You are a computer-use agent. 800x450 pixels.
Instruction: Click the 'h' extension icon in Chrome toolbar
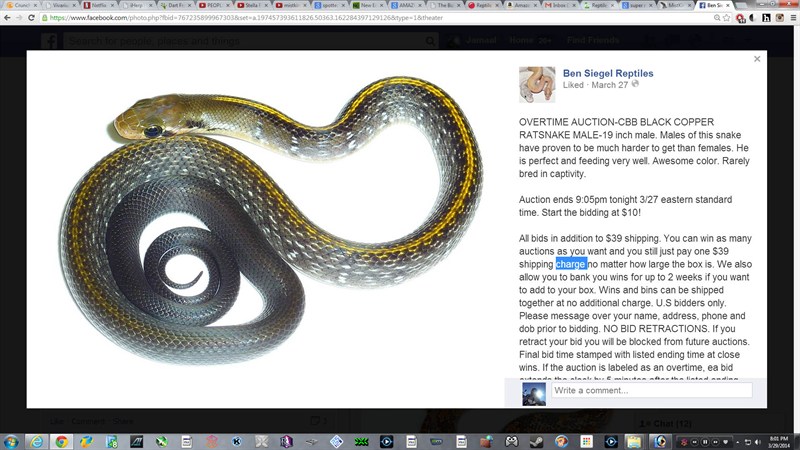766,17
